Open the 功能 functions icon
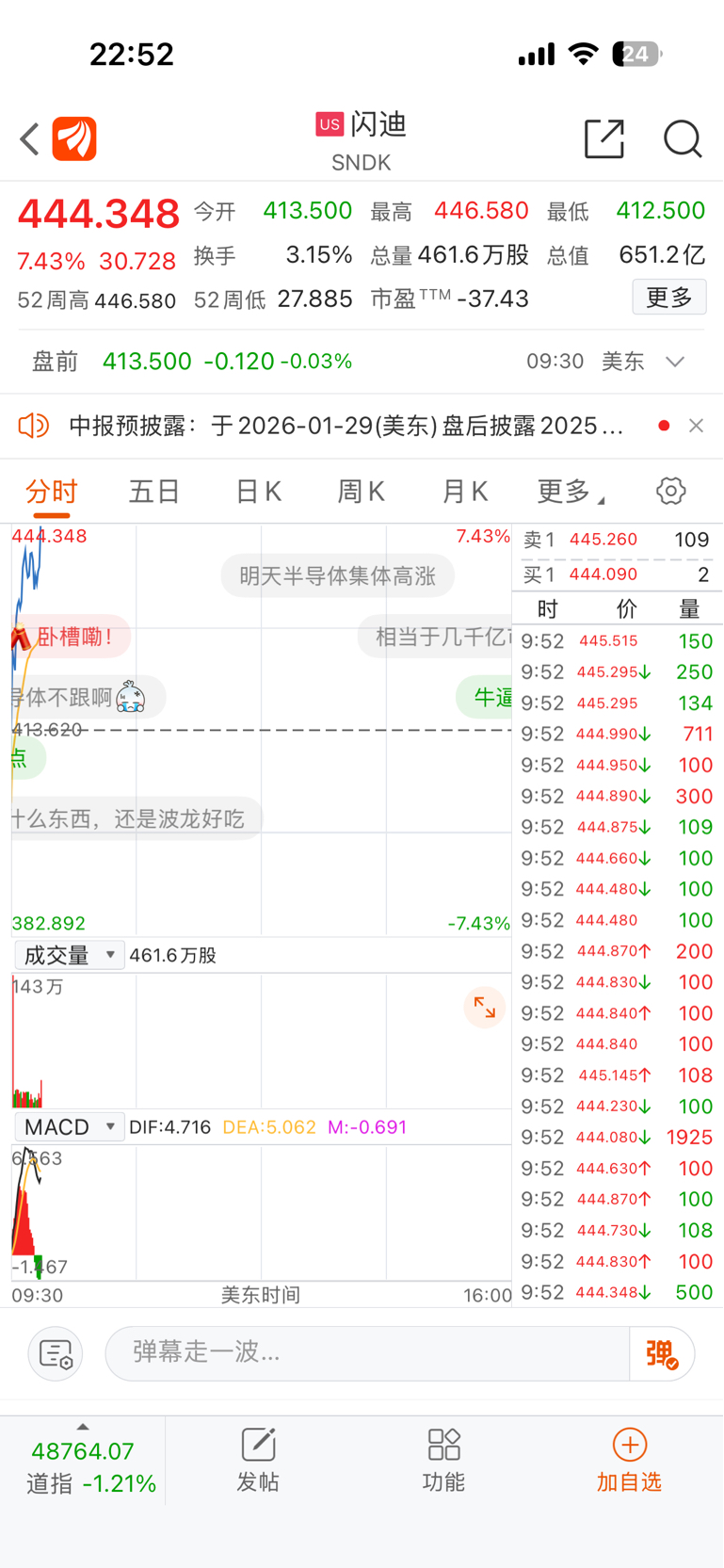The height and width of the screenshot is (1568, 724). coord(443,1459)
